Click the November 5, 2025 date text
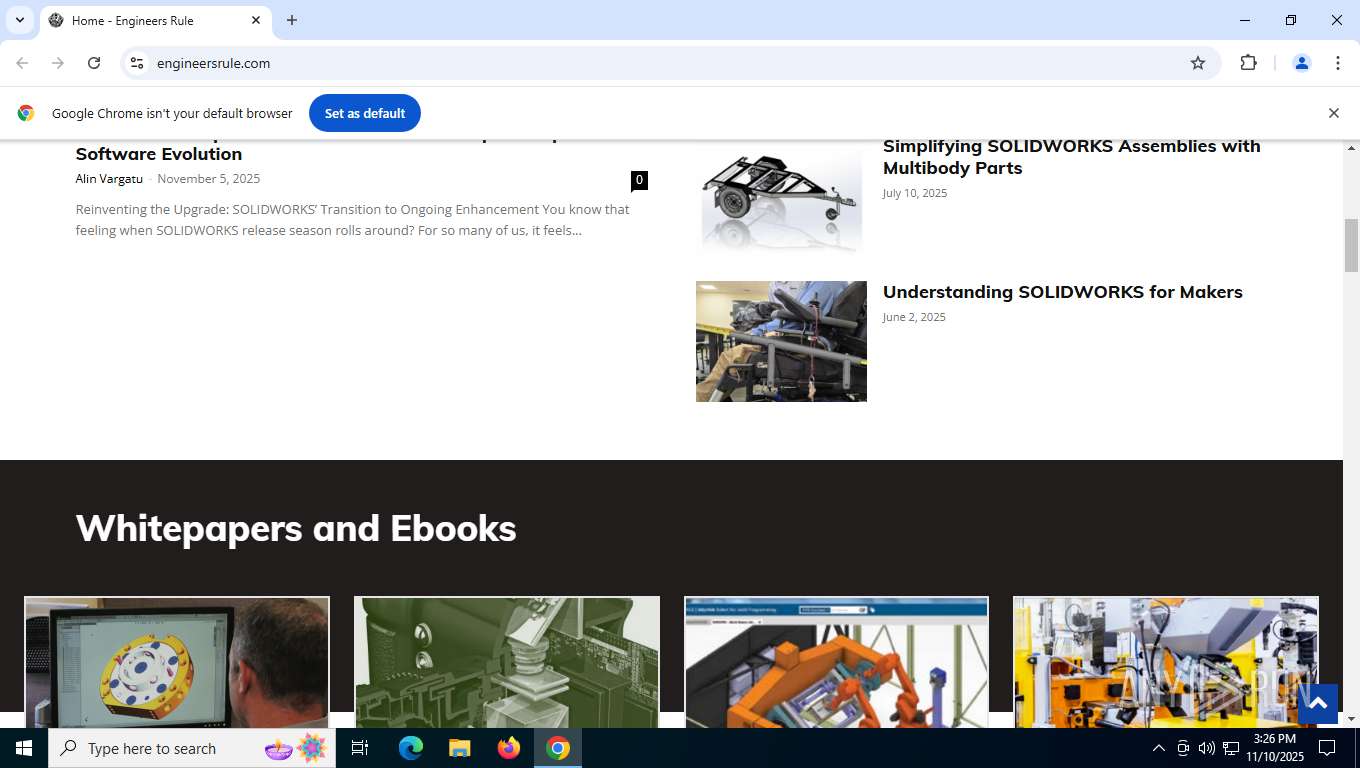 (208, 179)
